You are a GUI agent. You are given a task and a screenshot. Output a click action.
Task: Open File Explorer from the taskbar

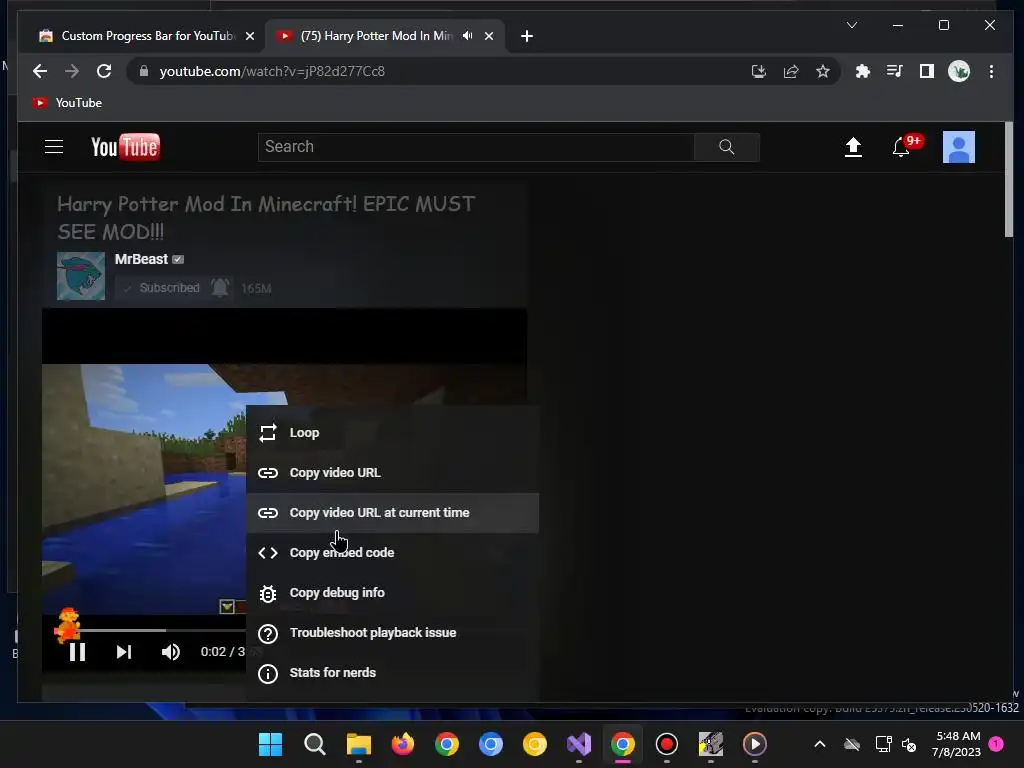point(359,744)
